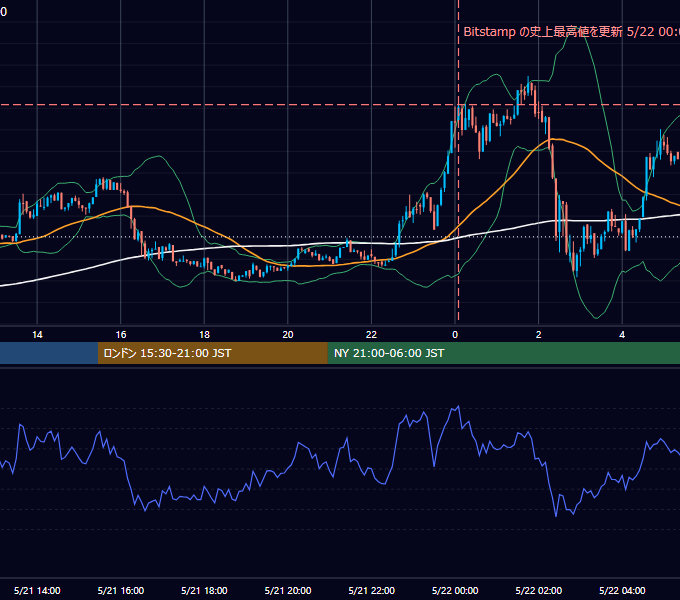Click the 5/21 20:00 label on lower axis
The height and width of the screenshot is (600, 680).
click(288, 590)
